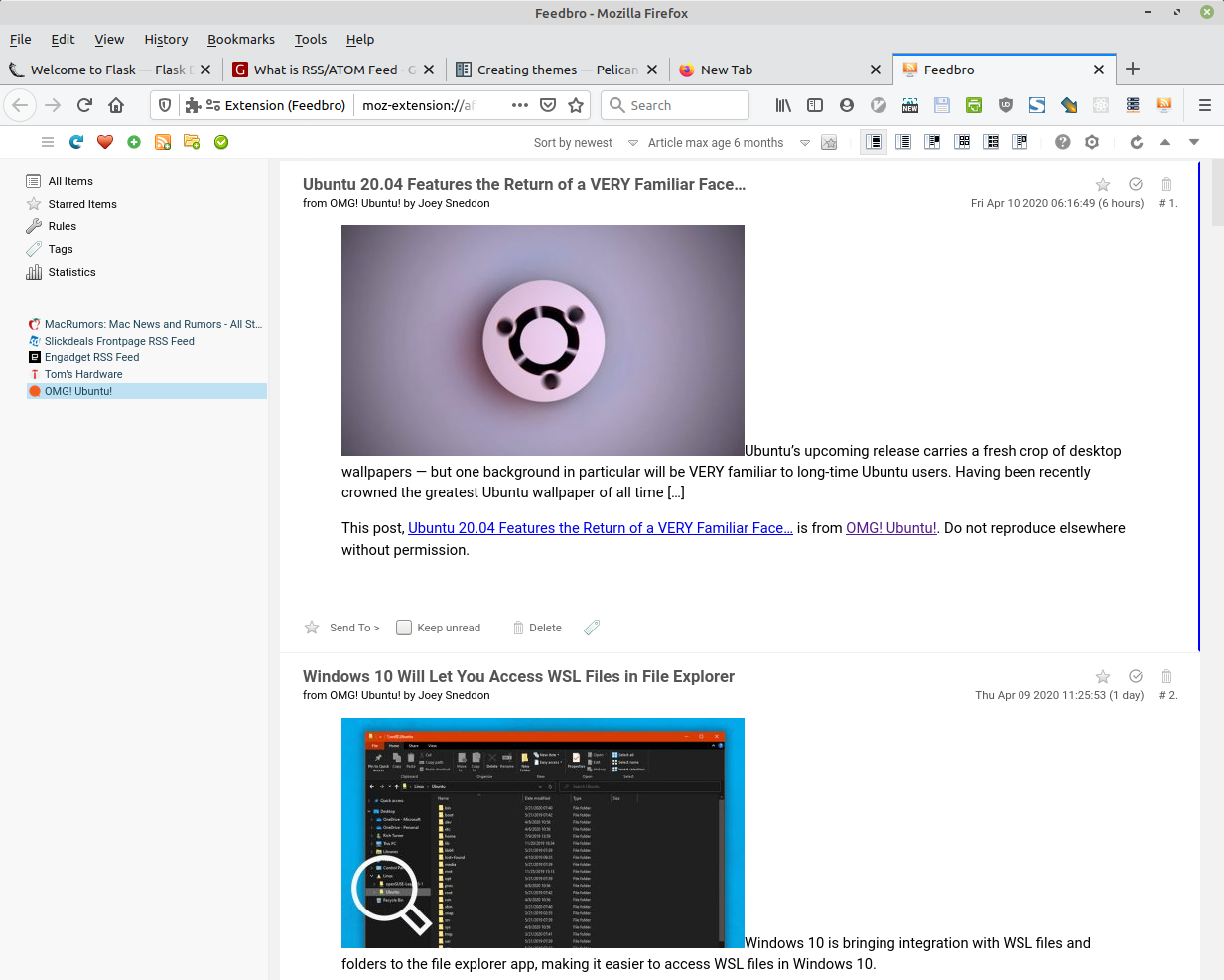This screenshot has width=1224, height=980.
Task: Open the Firefox application hamburger menu
Action: [x=1205, y=105]
